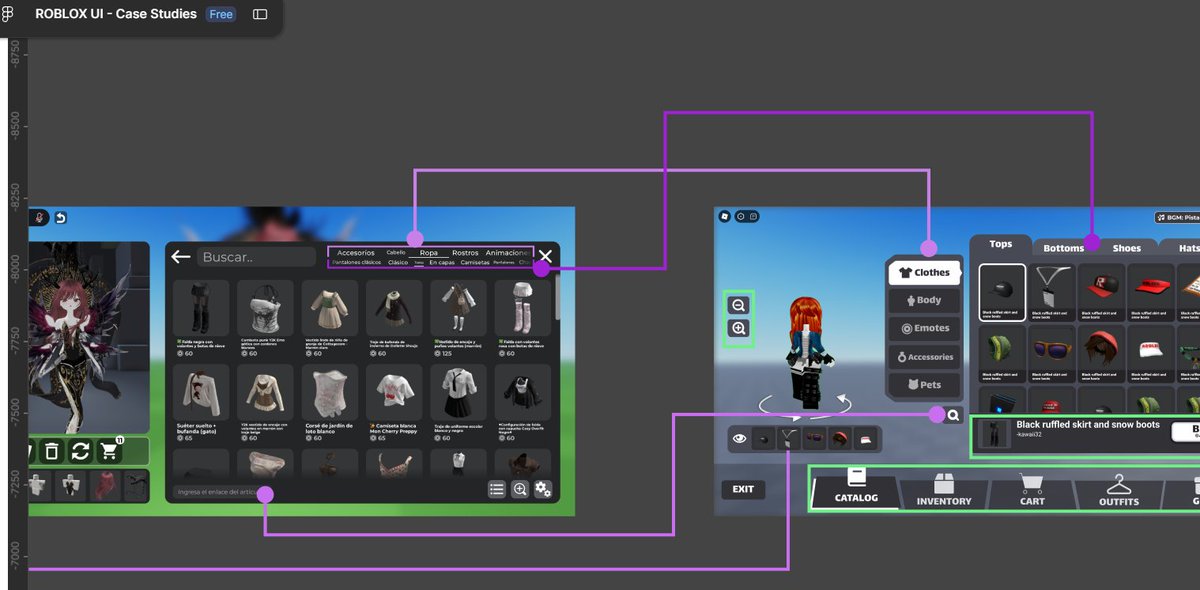1200x590 pixels.
Task: Select the Body category
Action: point(923,300)
